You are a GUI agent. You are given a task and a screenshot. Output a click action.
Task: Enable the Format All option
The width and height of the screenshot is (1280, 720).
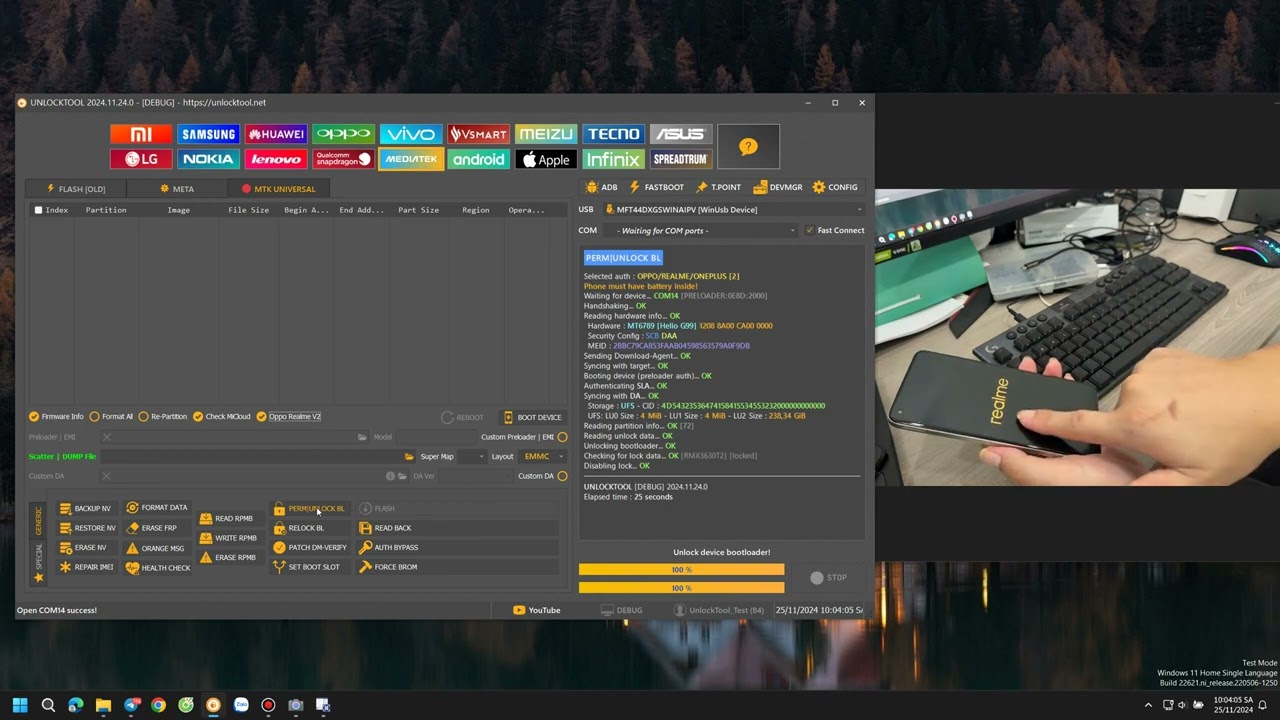[x=111, y=416]
